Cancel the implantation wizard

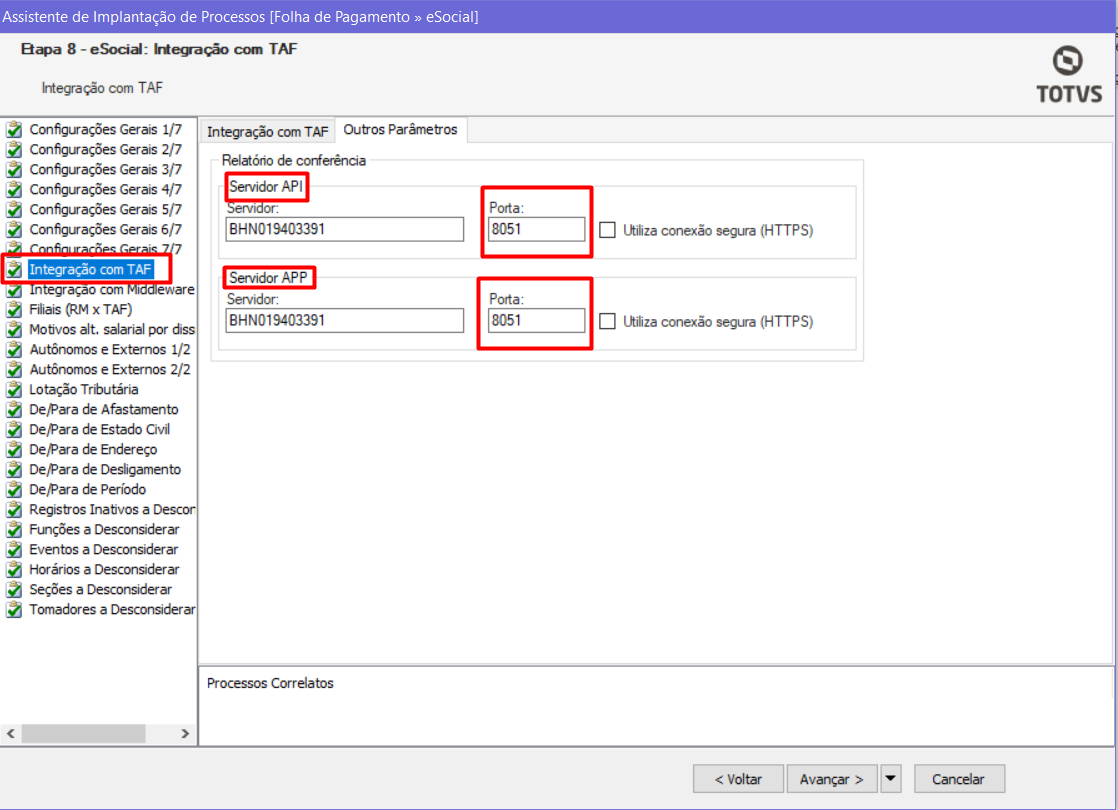pyautogui.click(x=959, y=779)
